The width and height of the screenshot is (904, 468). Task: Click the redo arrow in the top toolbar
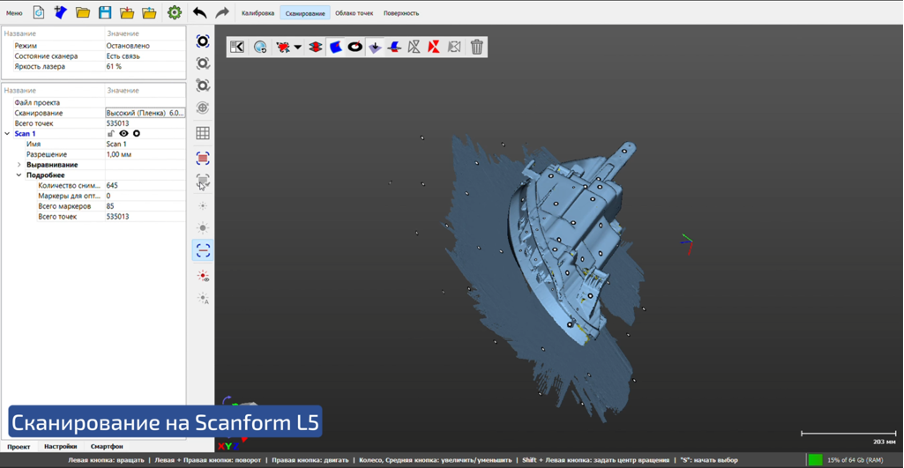point(221,13)
